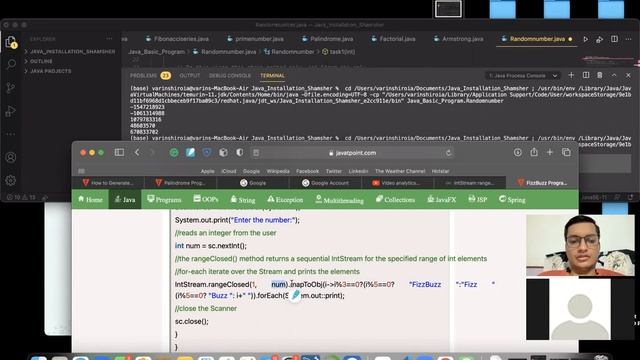This screenshot has width=640, height=360.
Task: Add new terminal with plus icon
Action: (571, 75)
